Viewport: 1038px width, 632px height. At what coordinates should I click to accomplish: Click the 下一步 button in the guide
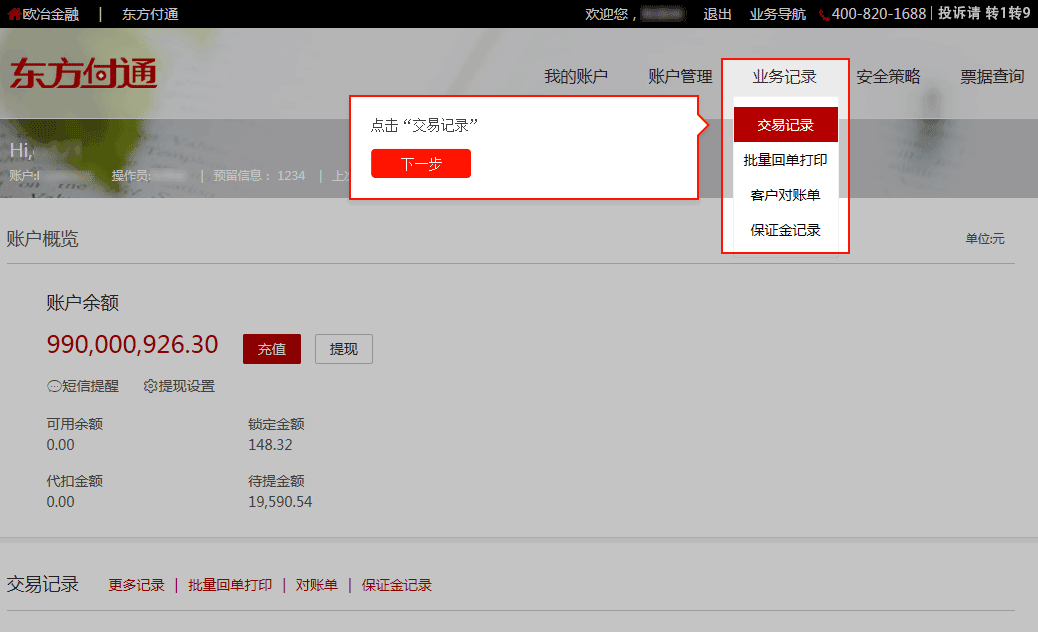(x=421, y=163)
